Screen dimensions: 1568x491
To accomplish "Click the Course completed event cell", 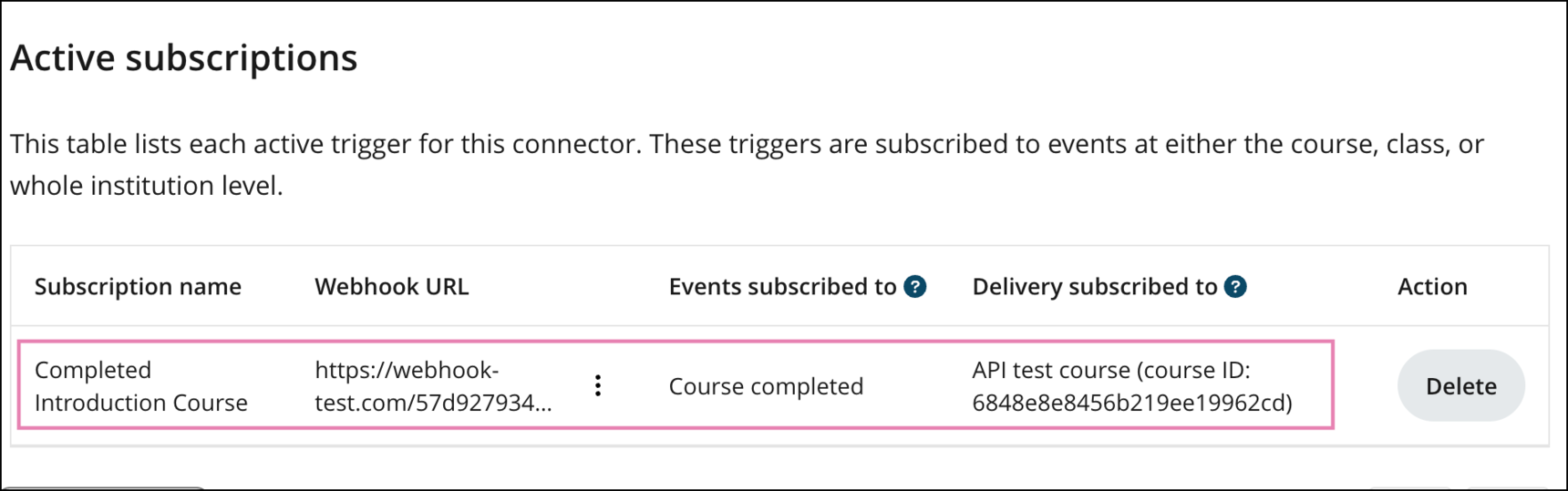I will coord(766,386).
